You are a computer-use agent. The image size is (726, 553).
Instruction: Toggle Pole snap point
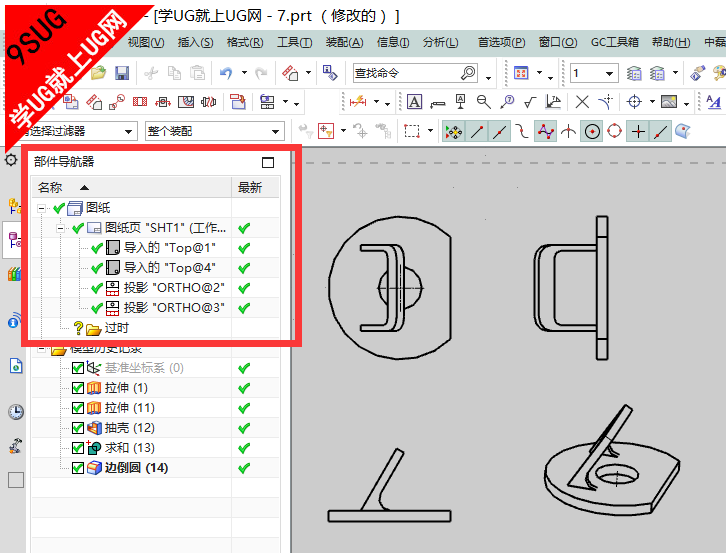[x=545, y=132]
